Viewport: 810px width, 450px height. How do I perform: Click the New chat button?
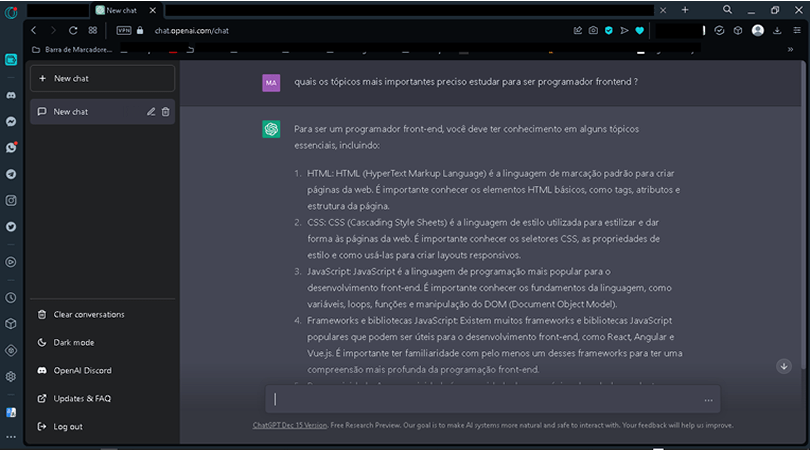coord(102,78)
